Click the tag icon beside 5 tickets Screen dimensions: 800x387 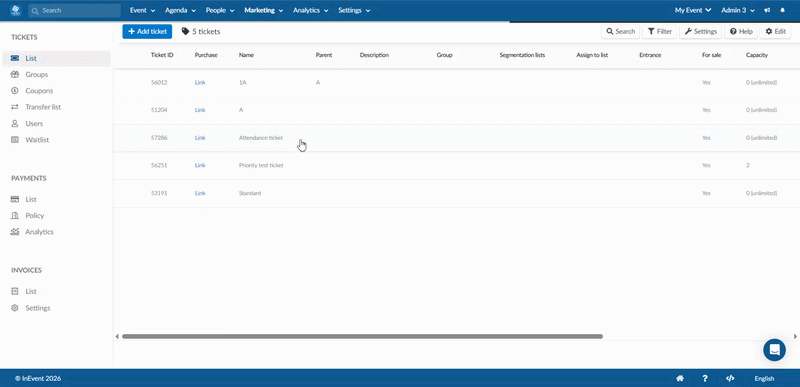pyautogui.click(x=185, y=32)
